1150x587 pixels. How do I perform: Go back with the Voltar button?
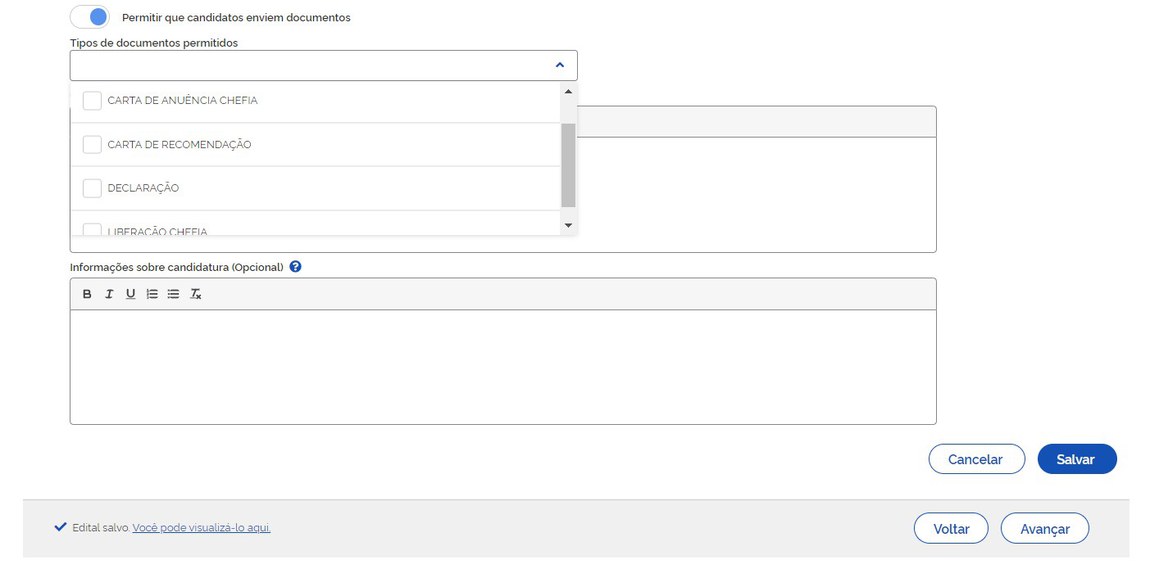(x=951, y=528)
